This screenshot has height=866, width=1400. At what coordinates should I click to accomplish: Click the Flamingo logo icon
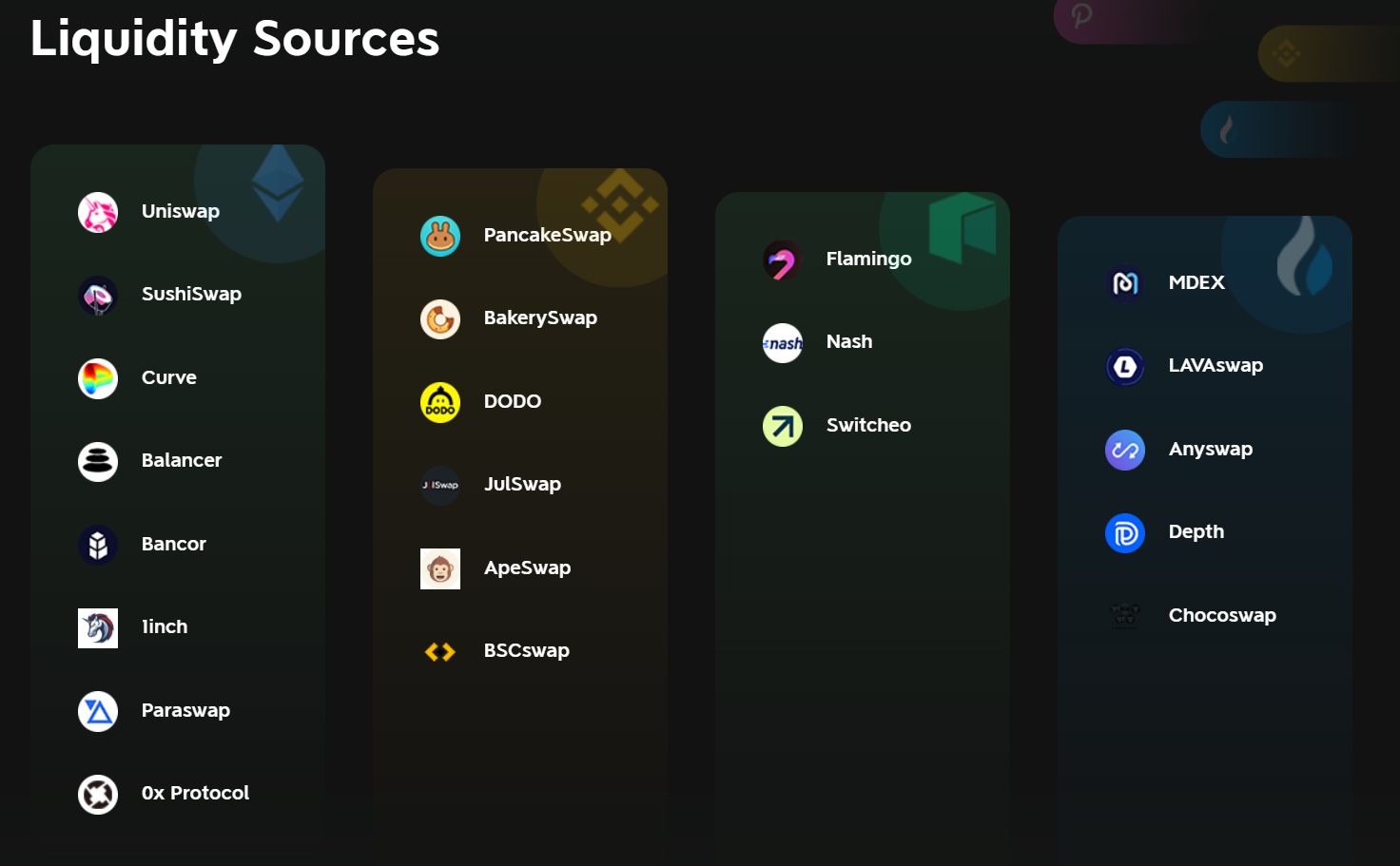point(783,260)
